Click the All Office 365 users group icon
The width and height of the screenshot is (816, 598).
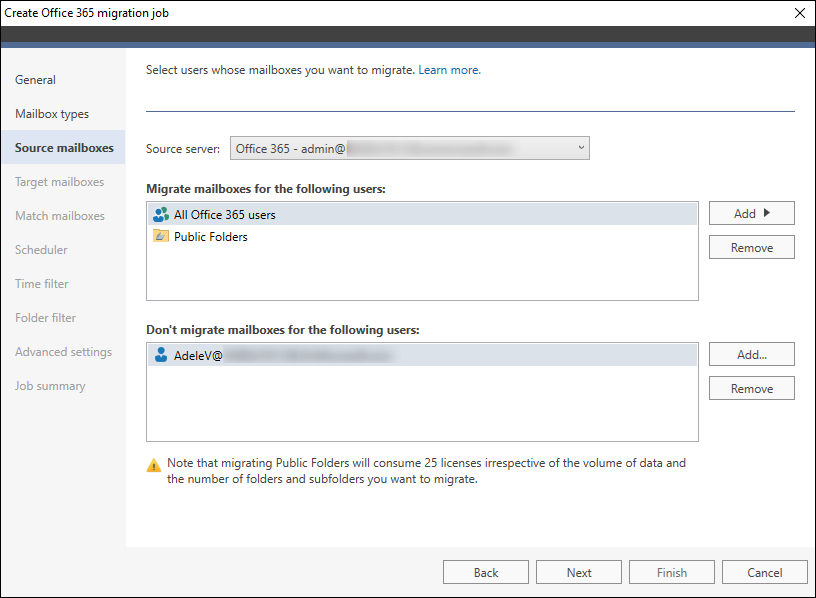(x=160, y=214)
